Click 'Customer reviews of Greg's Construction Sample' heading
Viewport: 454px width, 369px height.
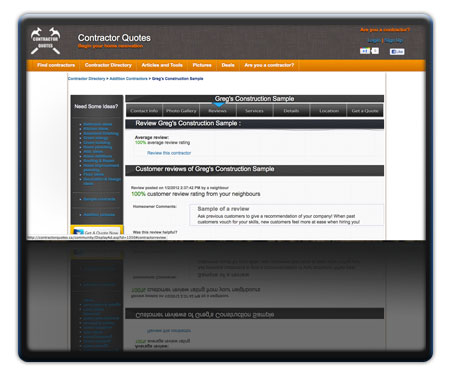pyautogui.click(x=205, y=169)
